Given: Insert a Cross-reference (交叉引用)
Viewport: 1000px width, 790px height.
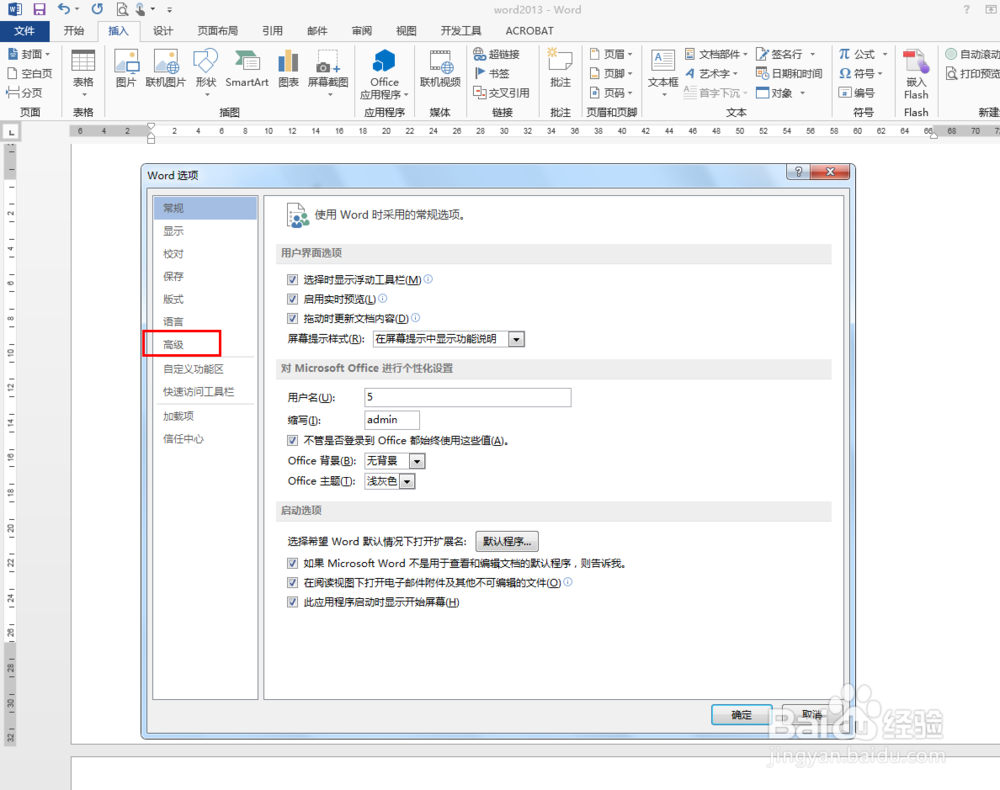Looking at the screenshot, I should (502, 92).
